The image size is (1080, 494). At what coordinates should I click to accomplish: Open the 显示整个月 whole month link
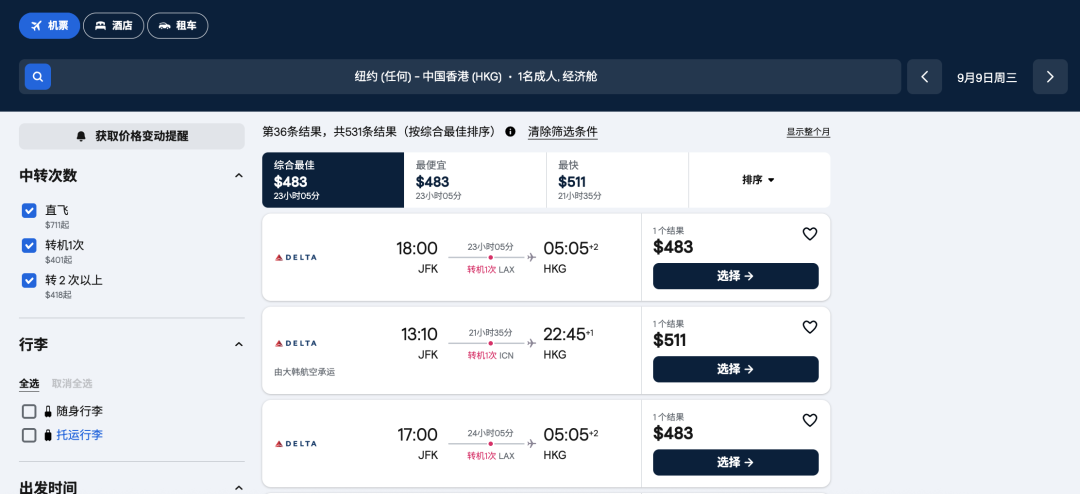pyautogui.click(x=808, y=132)
